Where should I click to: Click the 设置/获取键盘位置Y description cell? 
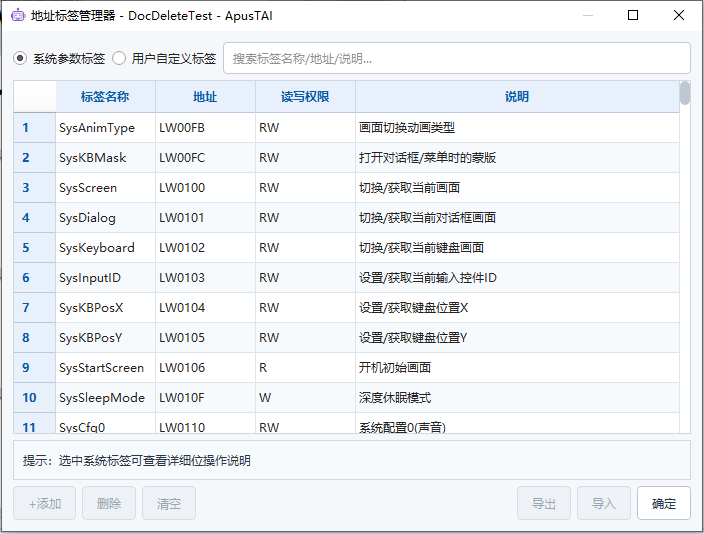517,338
